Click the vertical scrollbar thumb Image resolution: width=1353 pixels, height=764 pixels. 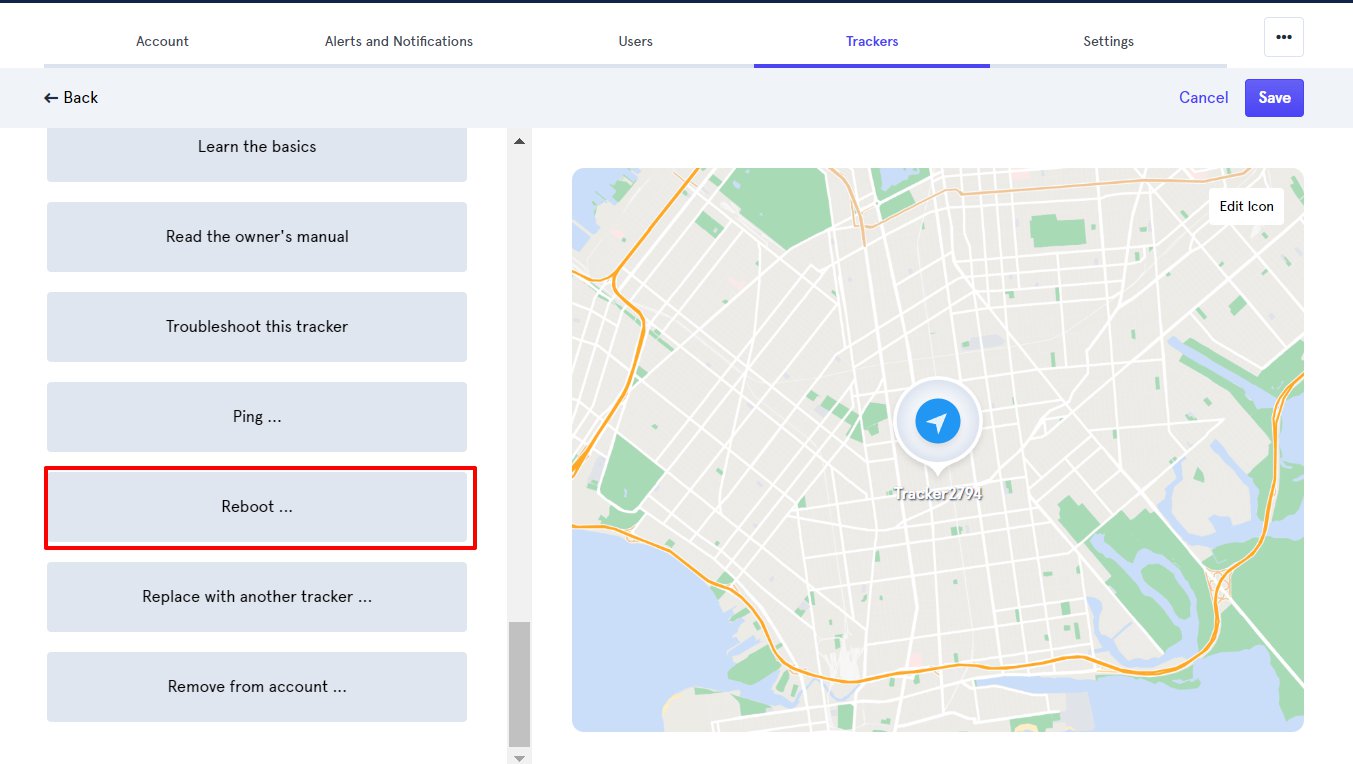[x=519, y=684]
